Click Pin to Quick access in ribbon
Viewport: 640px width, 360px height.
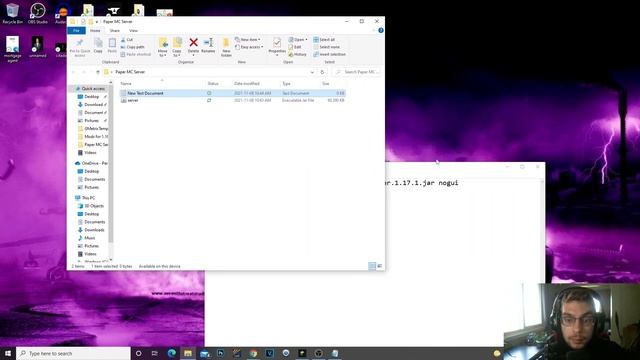[80, 47]
